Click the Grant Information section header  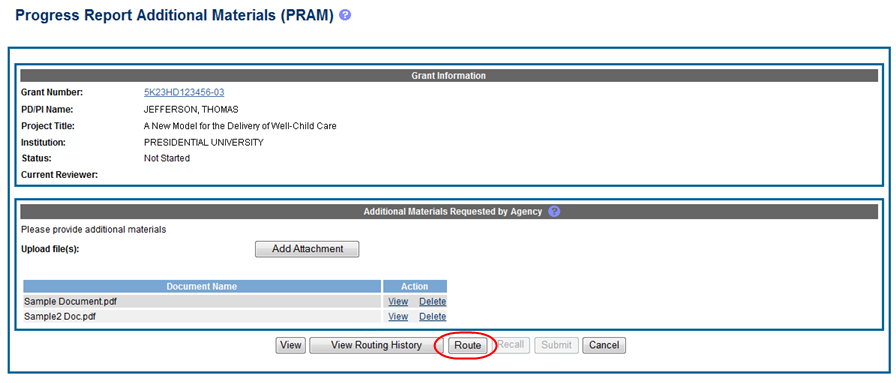(449, 75)
